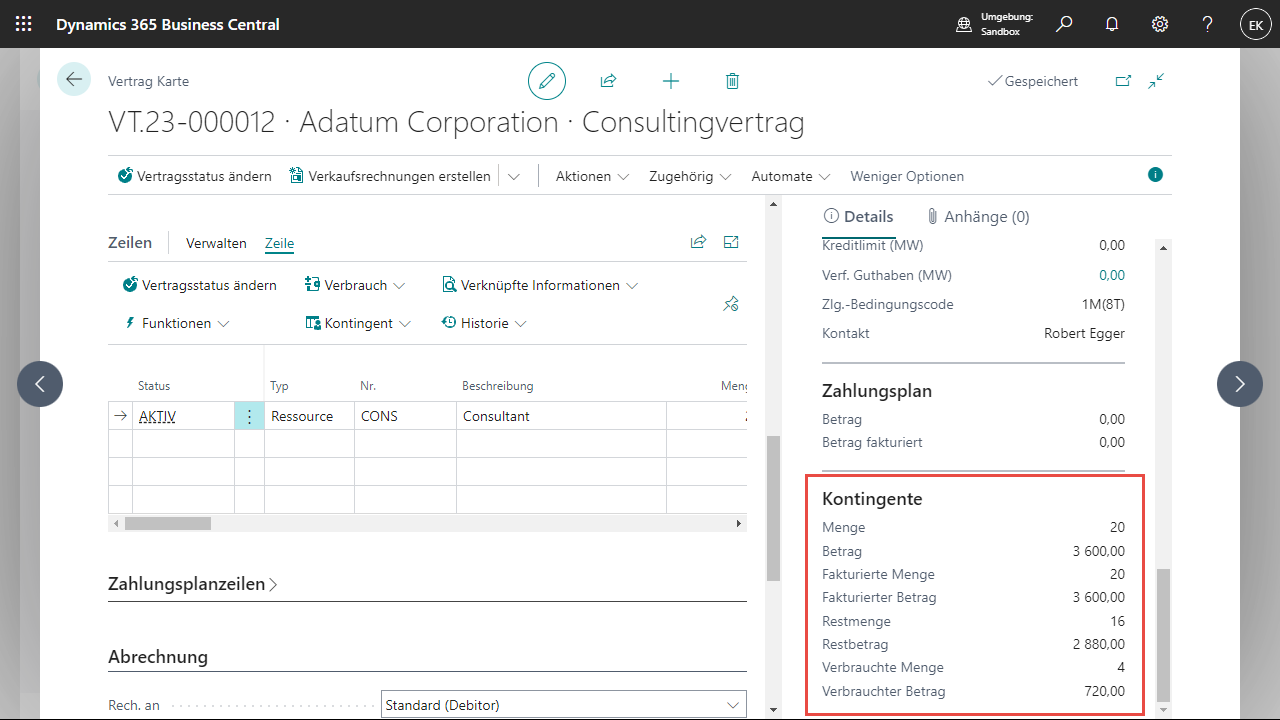Viewport: 1280px width, 720px height.
Task: Click Verkaufsrechnungen erstellen
Action: (x=390, y=176)
